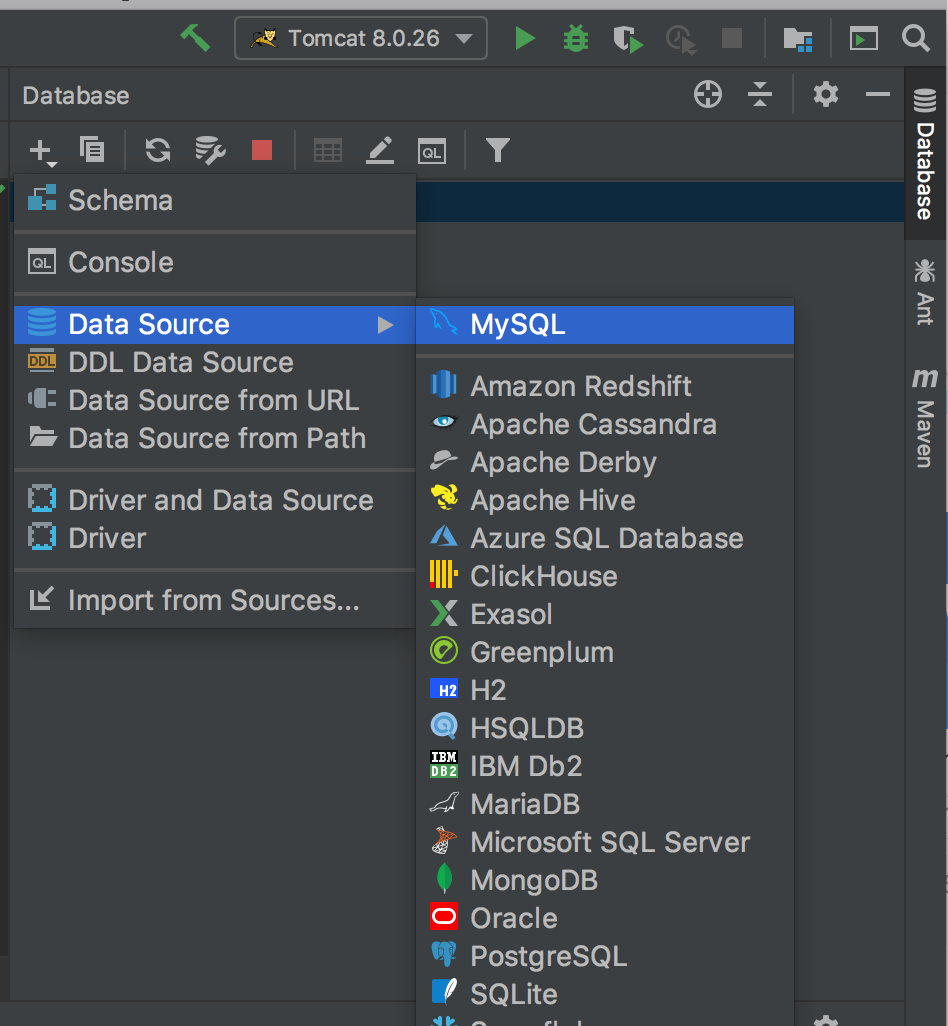Refresh the database with the sync icon
Image resolution: width=948 pixels, height=1026 pixels.
point(157,150)
